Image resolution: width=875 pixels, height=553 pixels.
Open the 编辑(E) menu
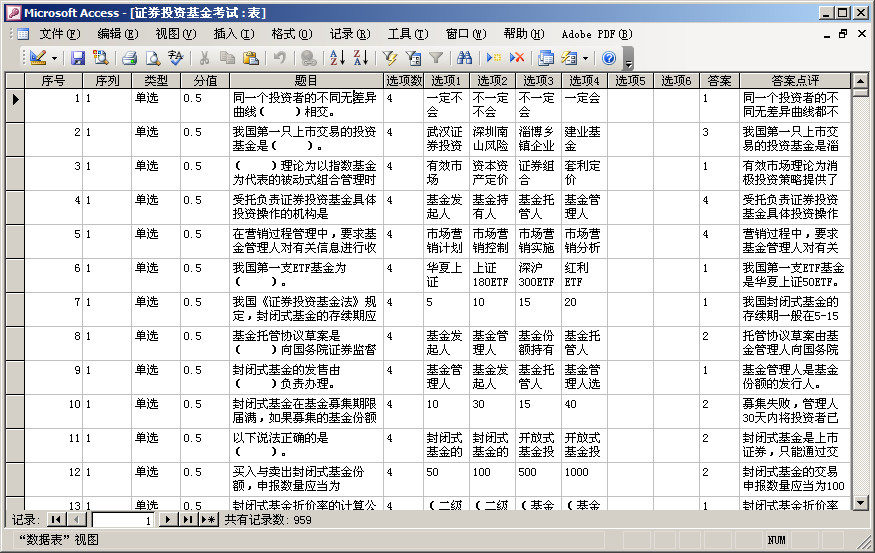(x=118, y=34)
